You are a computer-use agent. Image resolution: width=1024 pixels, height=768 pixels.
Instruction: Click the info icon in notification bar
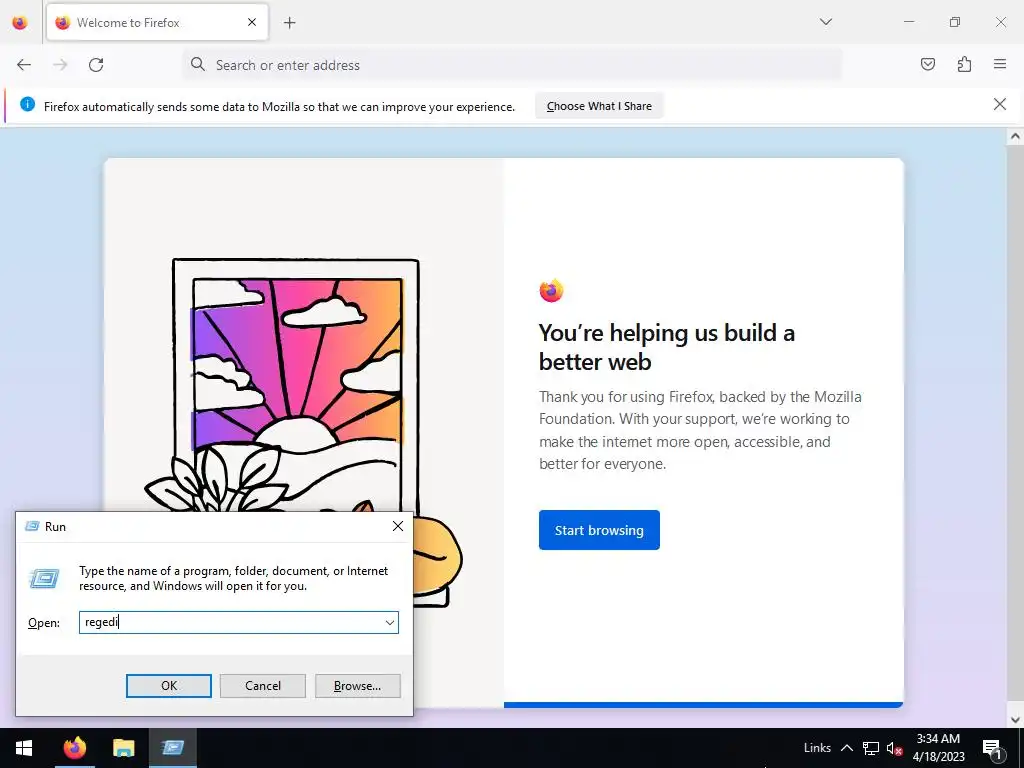(27, 104)
